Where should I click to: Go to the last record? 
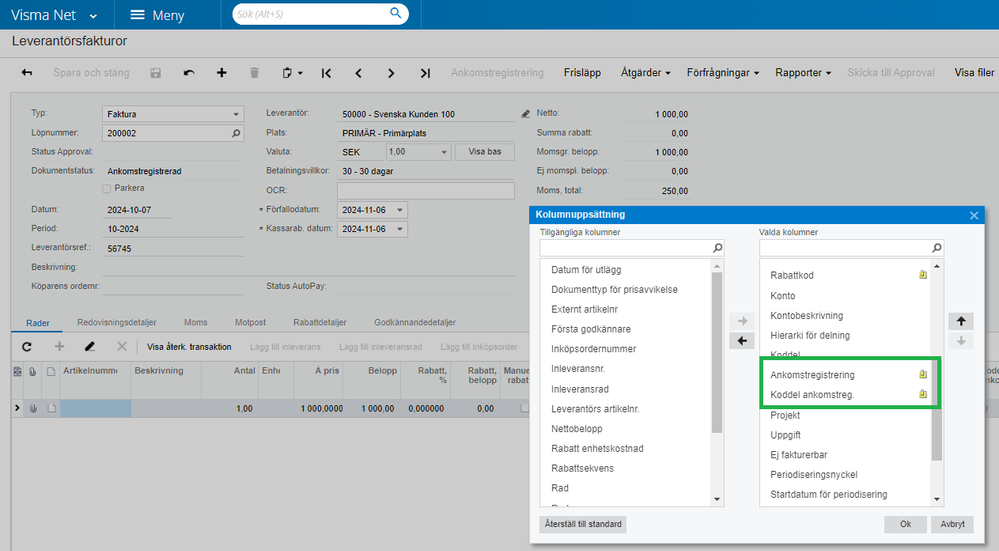425,73
